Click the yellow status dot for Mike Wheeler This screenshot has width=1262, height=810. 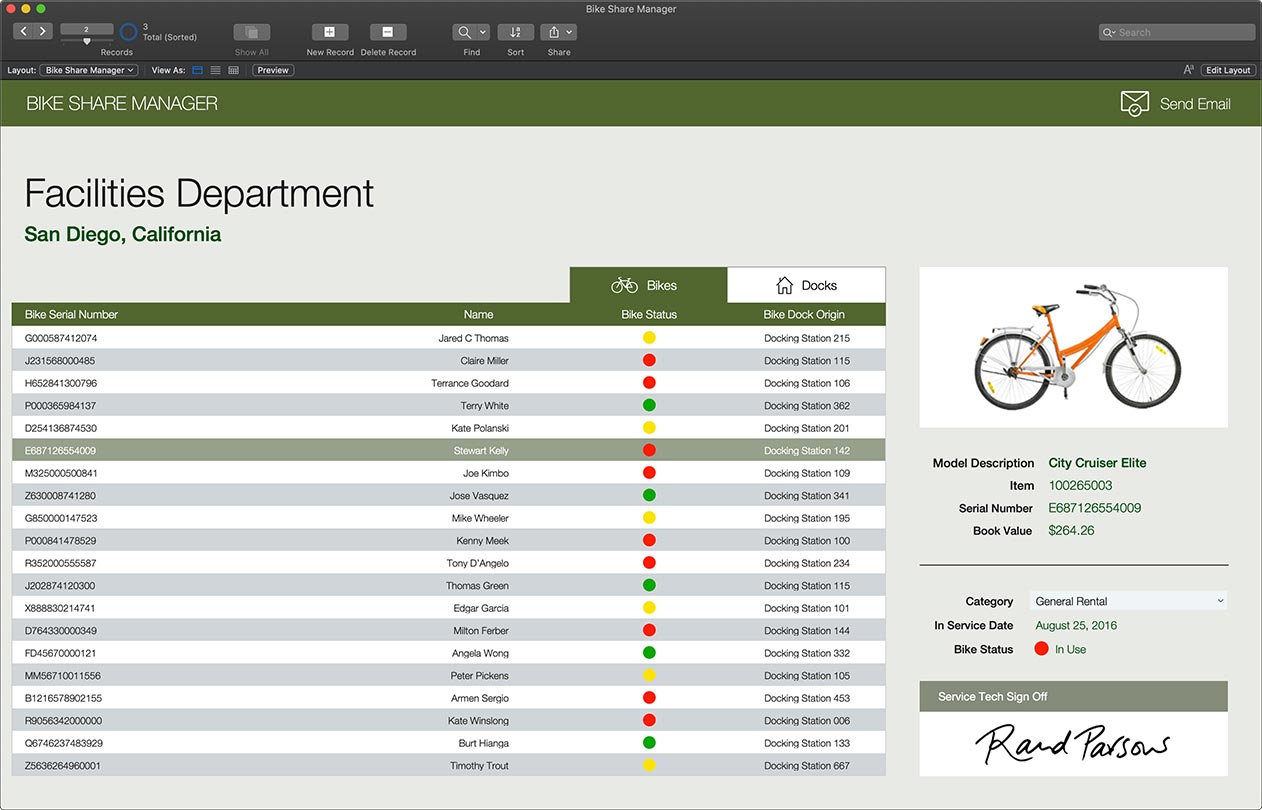point(649,518)
